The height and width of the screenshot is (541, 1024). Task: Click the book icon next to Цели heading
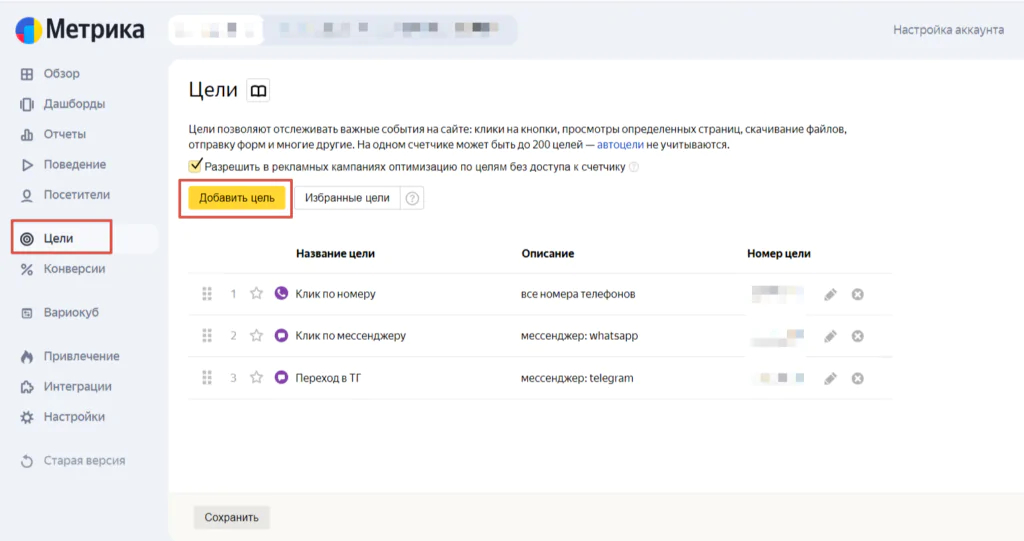[259, 91]
